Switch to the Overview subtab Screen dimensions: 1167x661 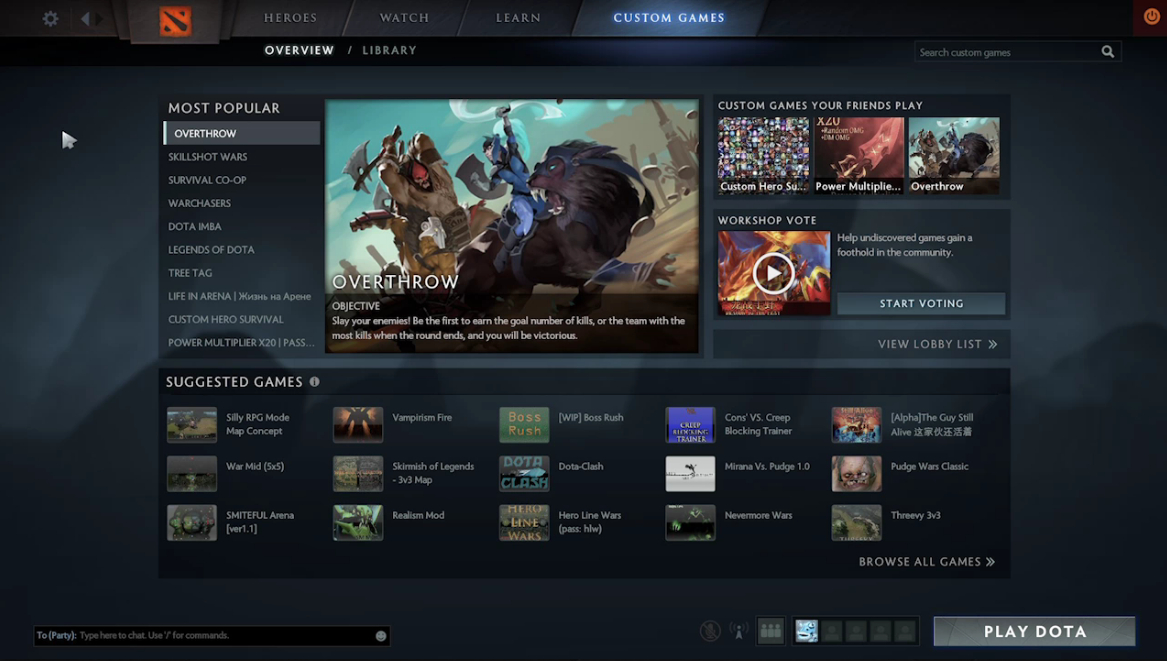pos(299,50)
